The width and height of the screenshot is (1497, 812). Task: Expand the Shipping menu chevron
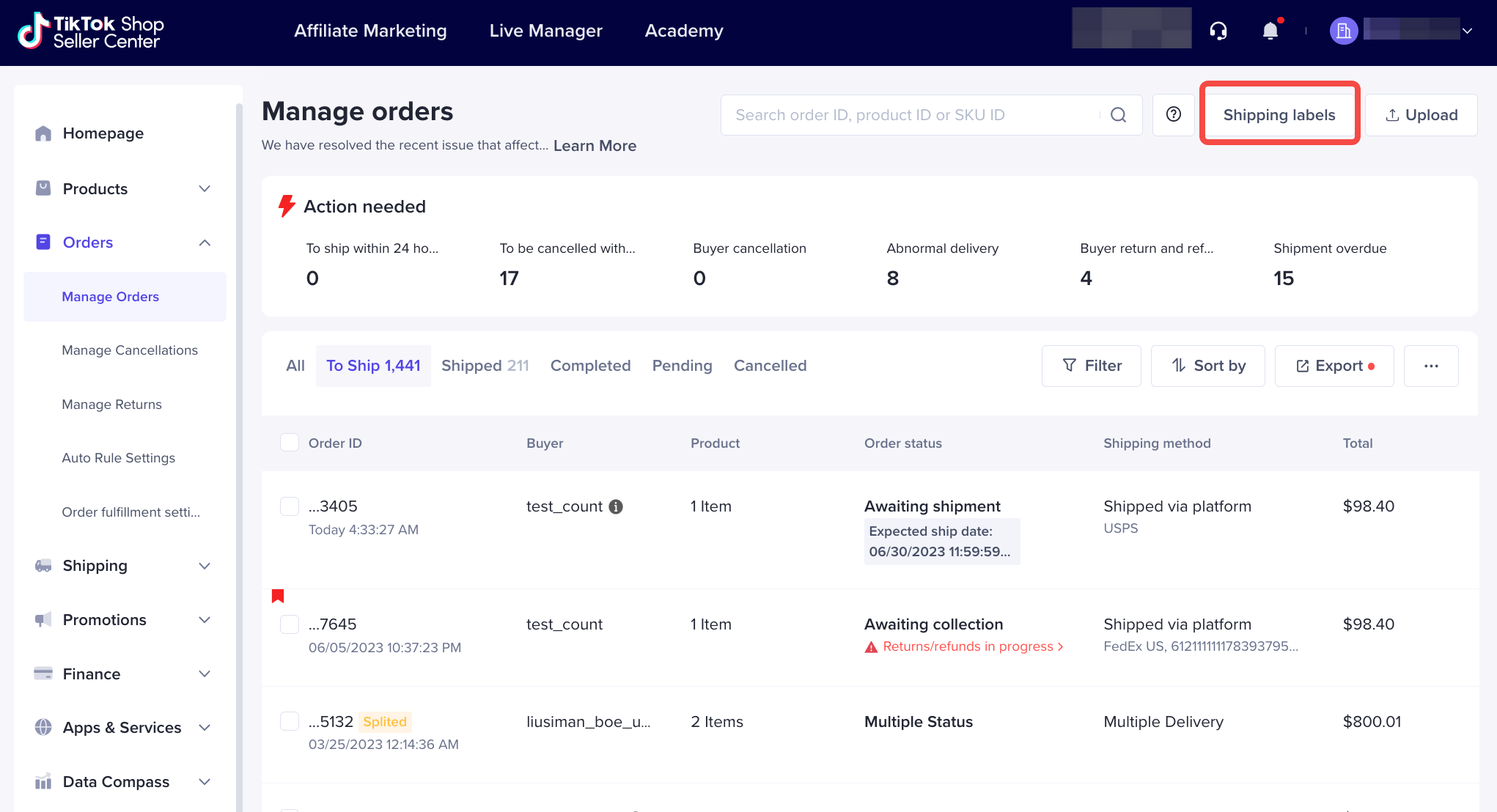(205, 566)
